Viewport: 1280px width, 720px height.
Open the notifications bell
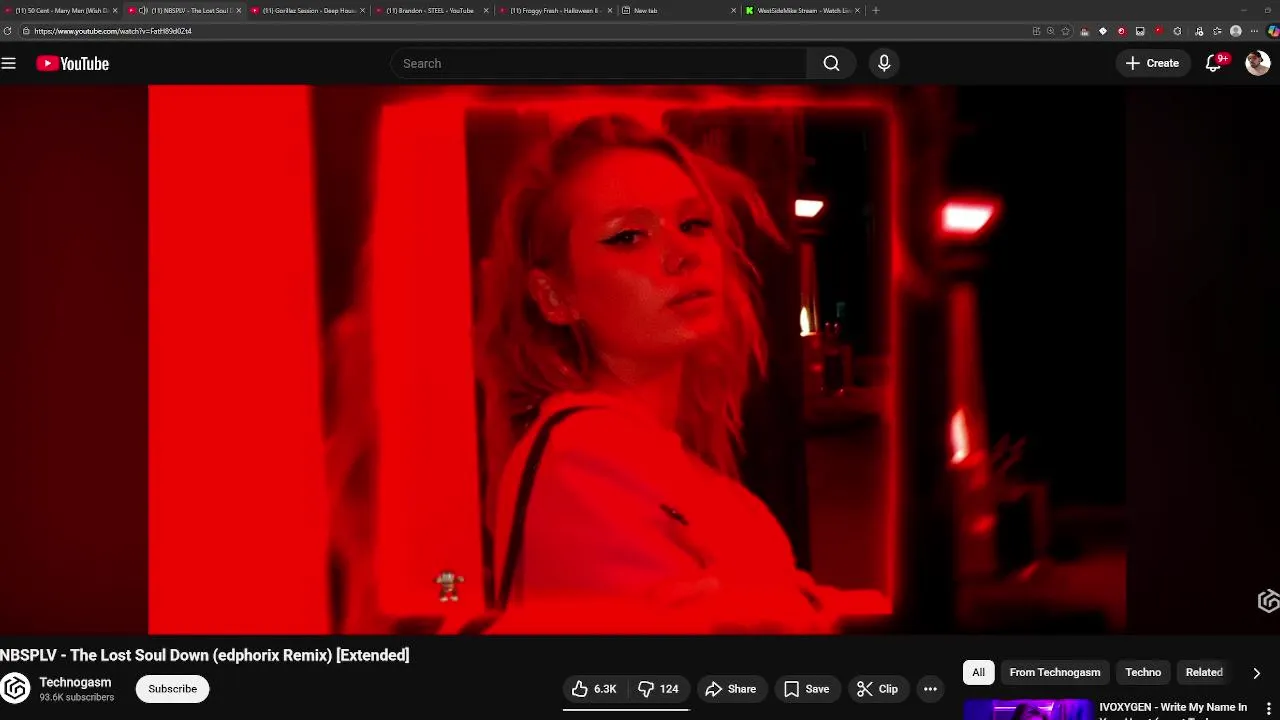click(x=1214, y=63)
